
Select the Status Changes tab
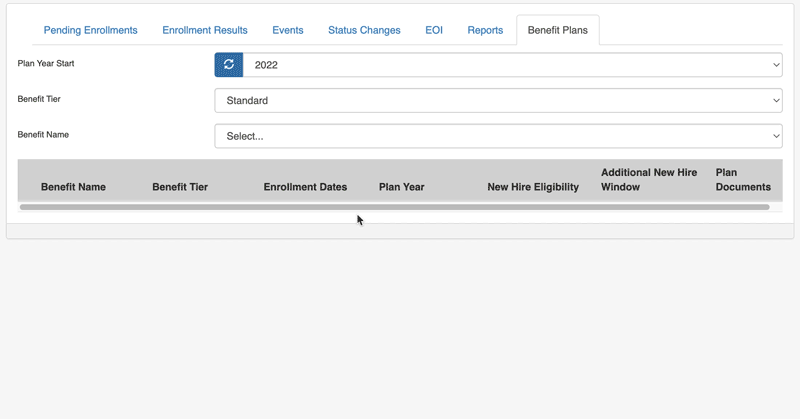(x=364, y=30)
